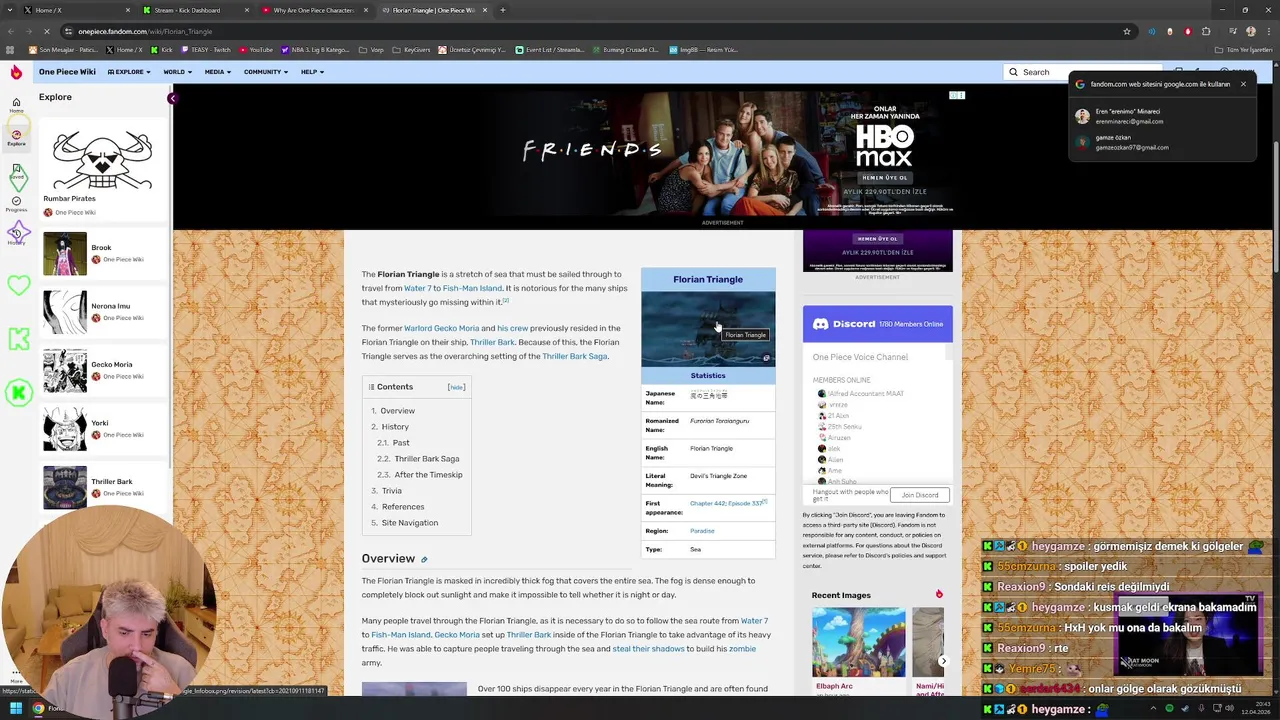Open the YouTube bookmark
The height and width of the screenshot is (720, 1280).
click(x=256, y=49)
